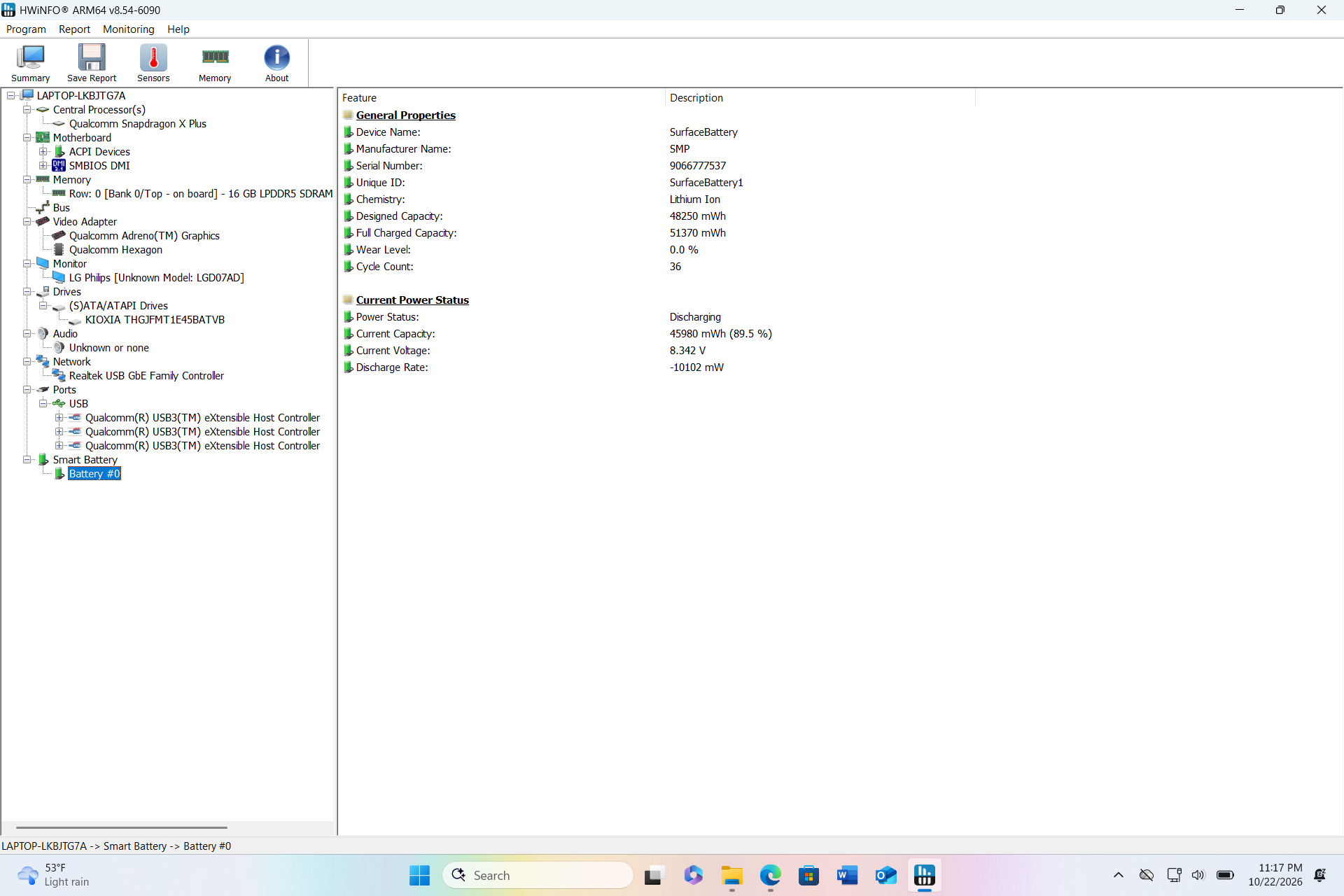Click the About info icon
This screenshot has width=1344, height=896.
(x=276, y=63)
